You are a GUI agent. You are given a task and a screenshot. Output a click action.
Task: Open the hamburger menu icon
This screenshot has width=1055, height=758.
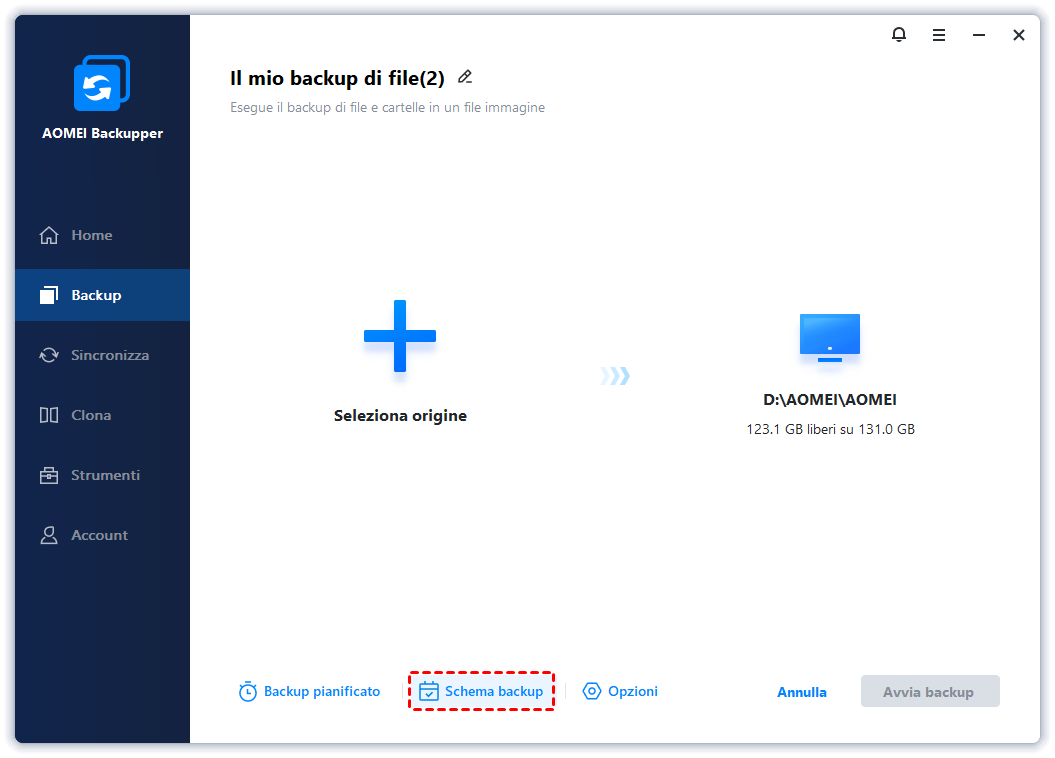939,35
